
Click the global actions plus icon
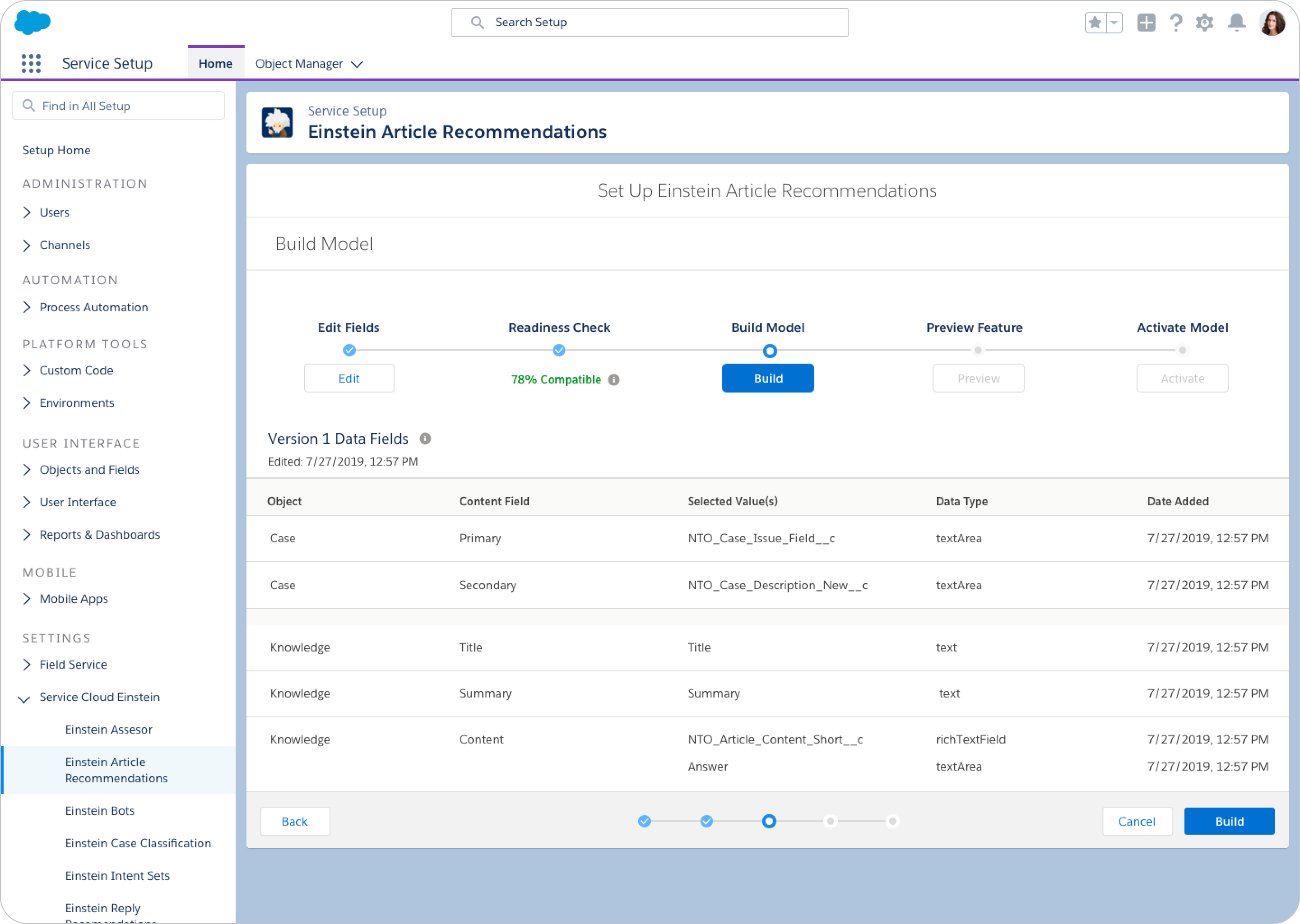click(1147, 23)
